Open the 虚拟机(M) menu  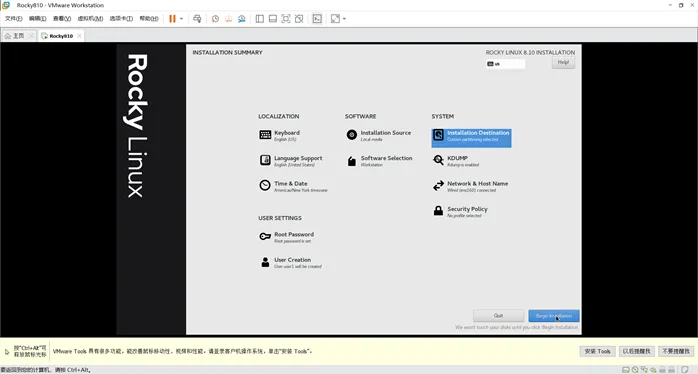click(x=90, y=19)
